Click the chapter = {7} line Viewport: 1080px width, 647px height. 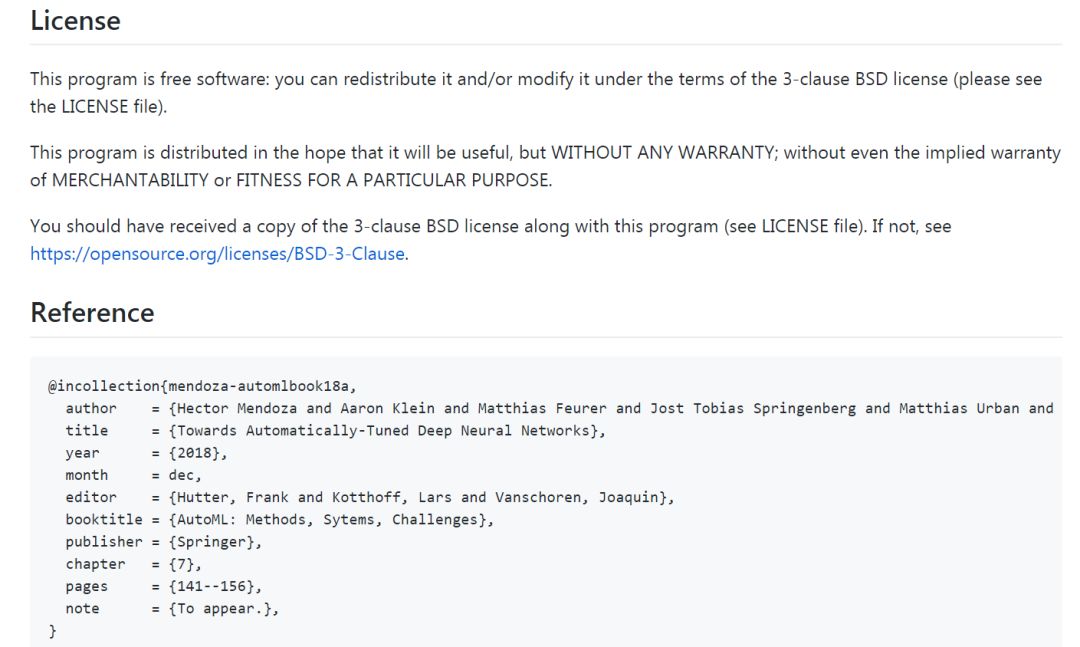(x=134, y=564)
